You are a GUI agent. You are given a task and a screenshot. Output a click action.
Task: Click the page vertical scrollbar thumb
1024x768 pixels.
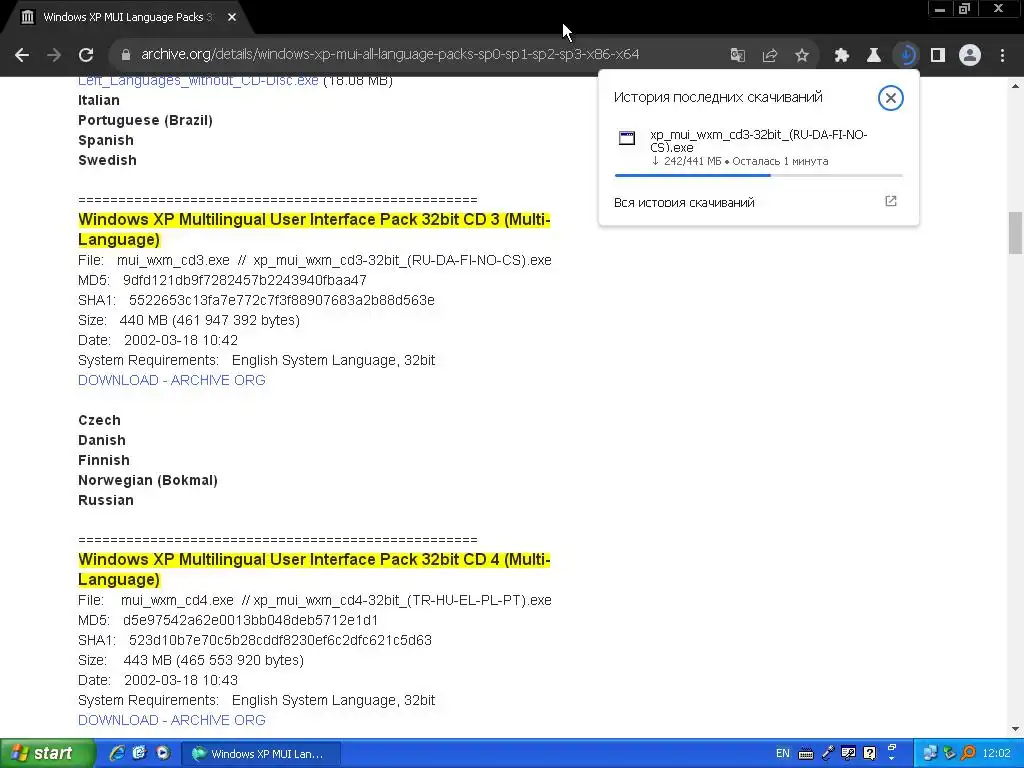point(1016,232)
